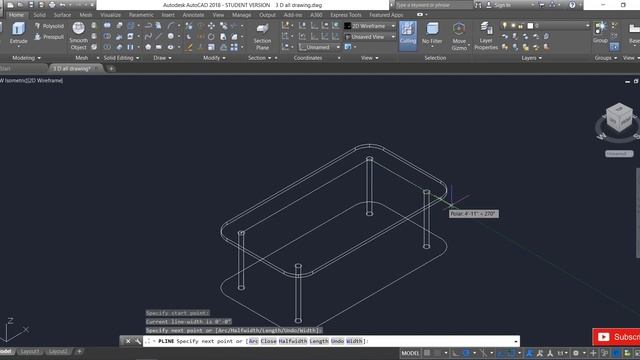This screenshot has height=360, width=640.
Task: Select the Rectangle tool in Draw panel
Action: tap(159, 47)
